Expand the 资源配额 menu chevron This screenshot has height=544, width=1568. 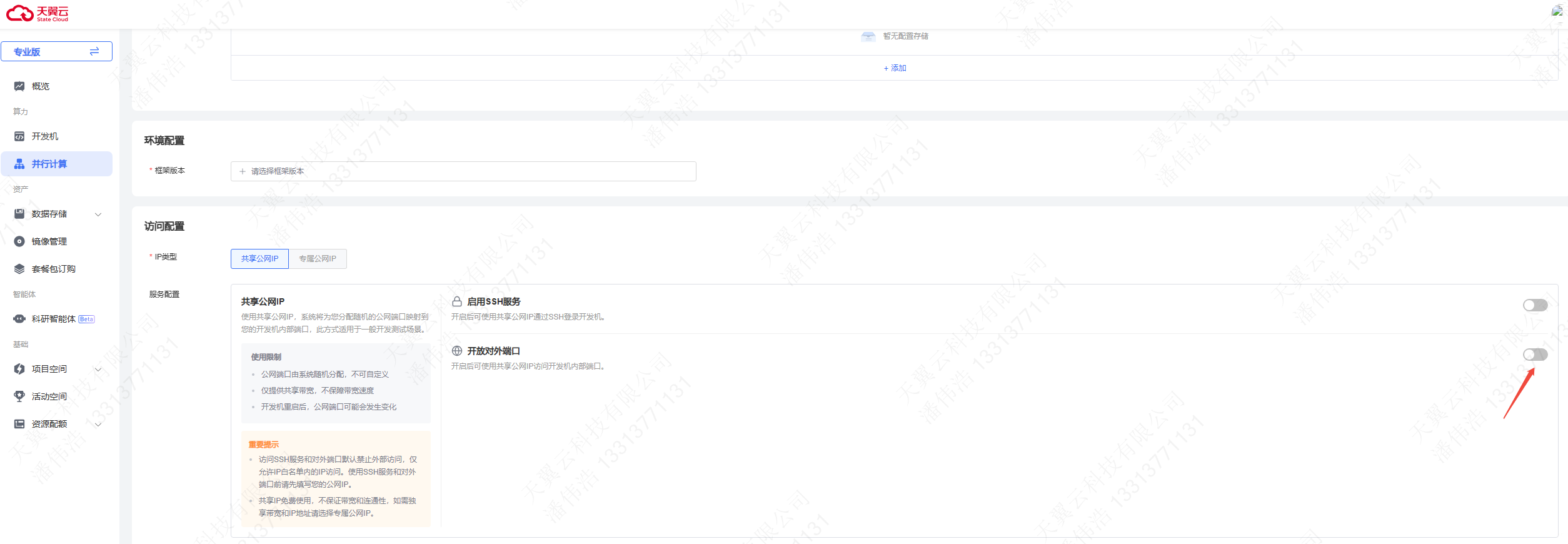[98, 425]
